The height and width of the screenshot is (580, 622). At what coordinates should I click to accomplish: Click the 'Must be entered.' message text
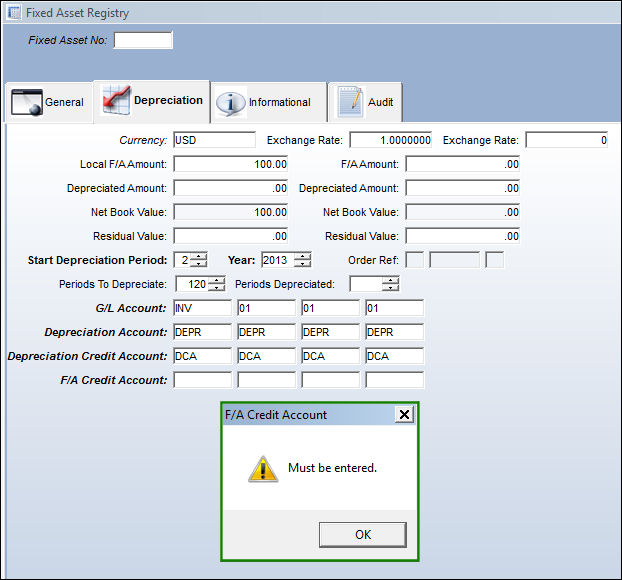(332, 468)
